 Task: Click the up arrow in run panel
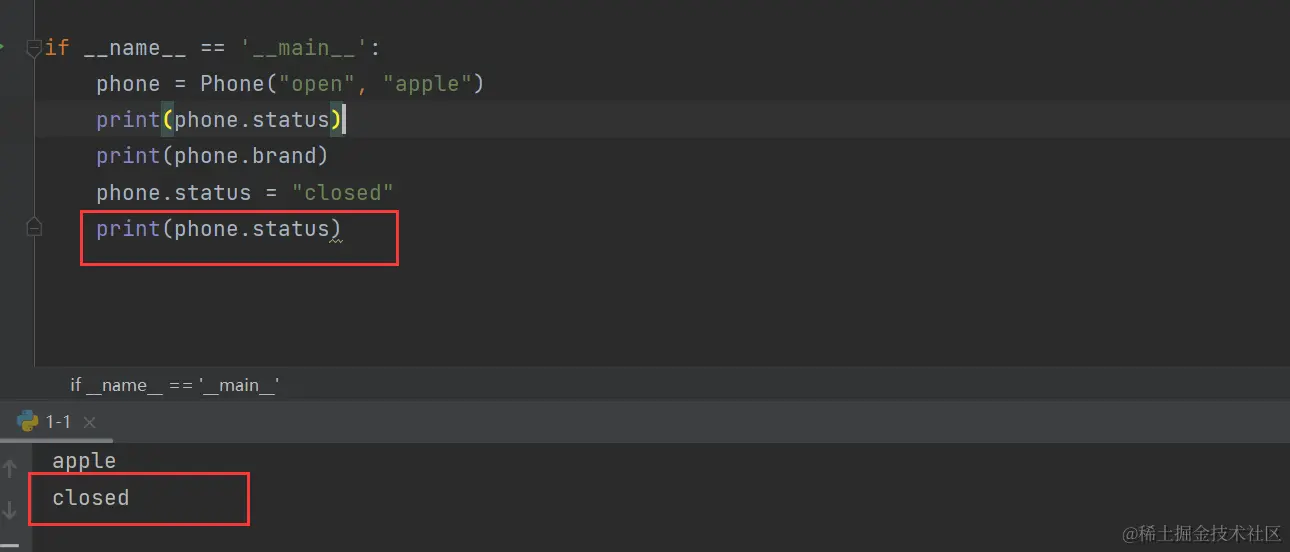(10, 468)
